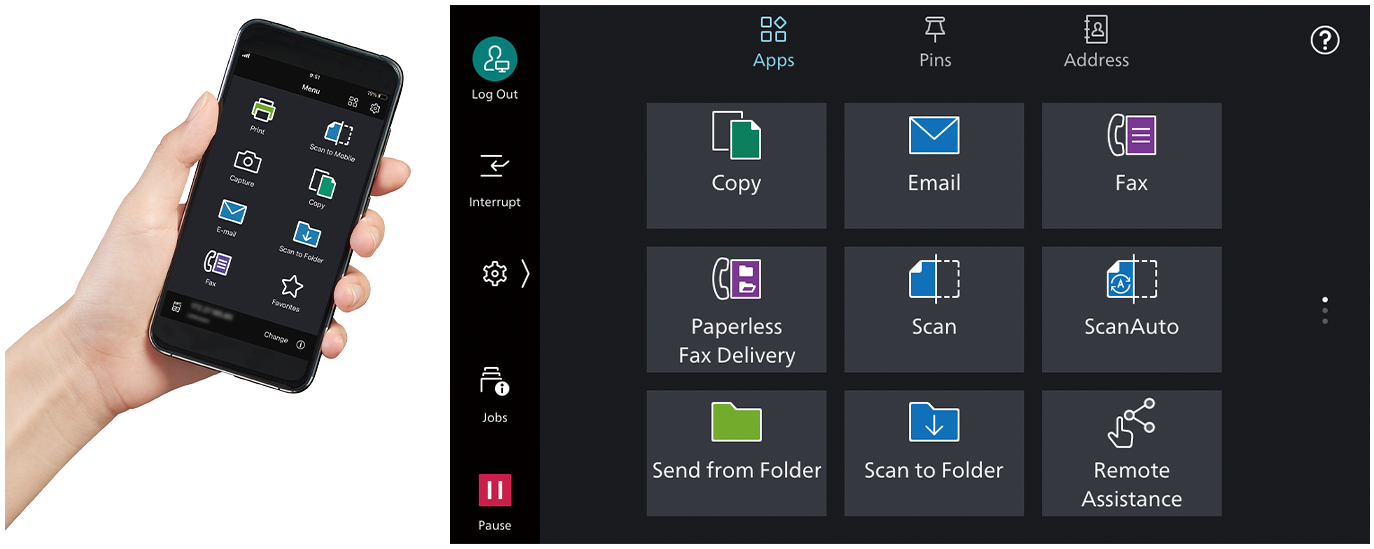
Task: Select Paperless Fax Delivery
Action: [736, 309]
